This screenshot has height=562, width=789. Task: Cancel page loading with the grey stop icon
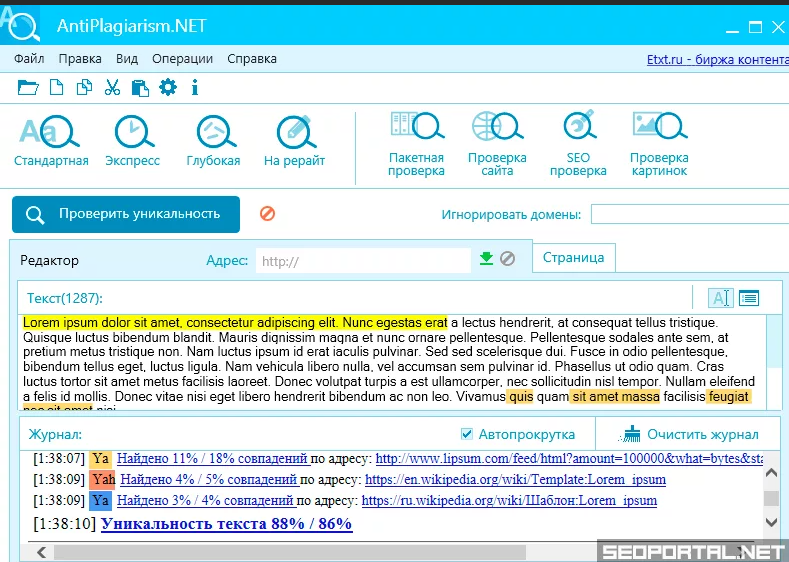pyautogui.click(x=507, y=259)
